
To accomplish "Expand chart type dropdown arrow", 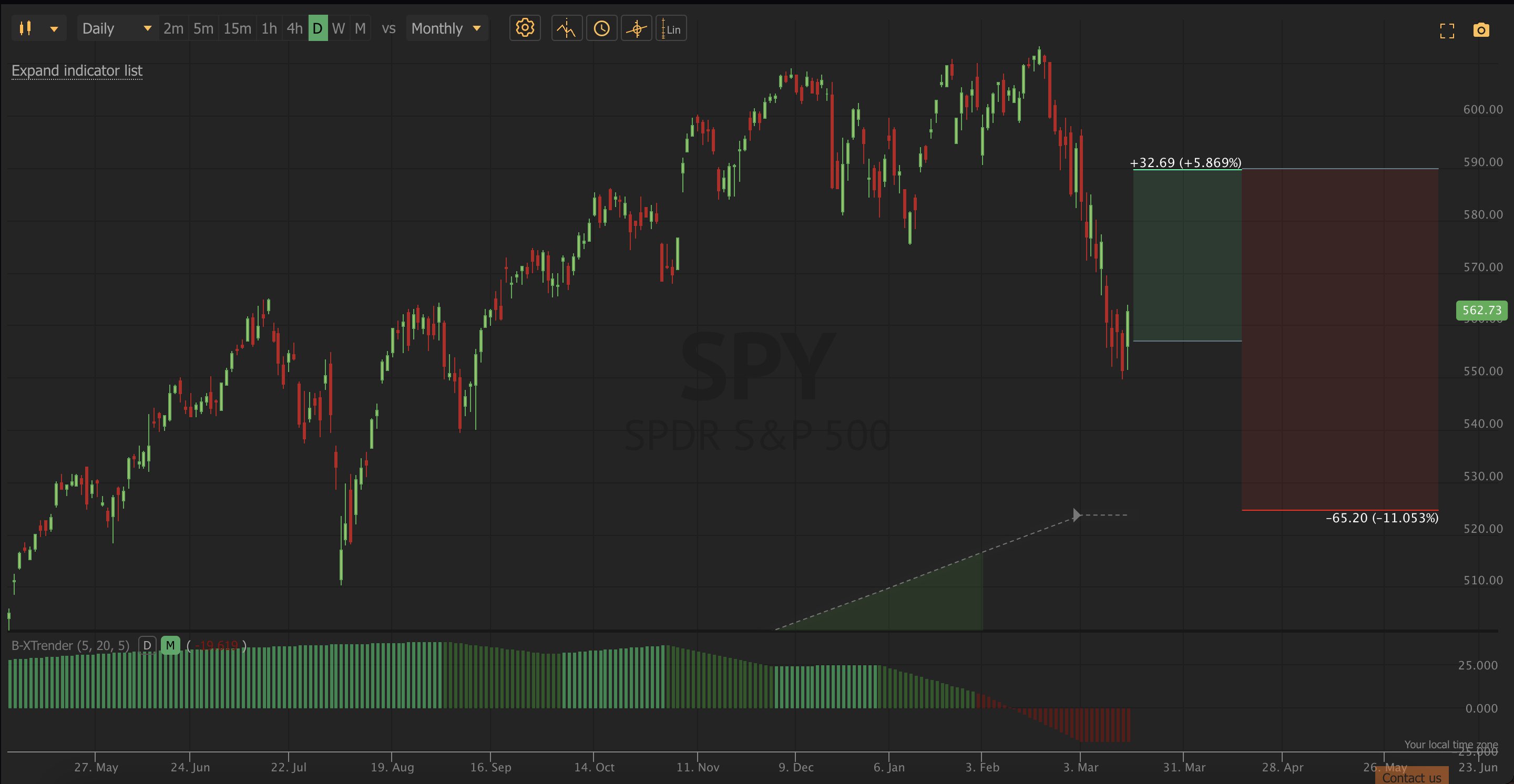I will 54,29.
